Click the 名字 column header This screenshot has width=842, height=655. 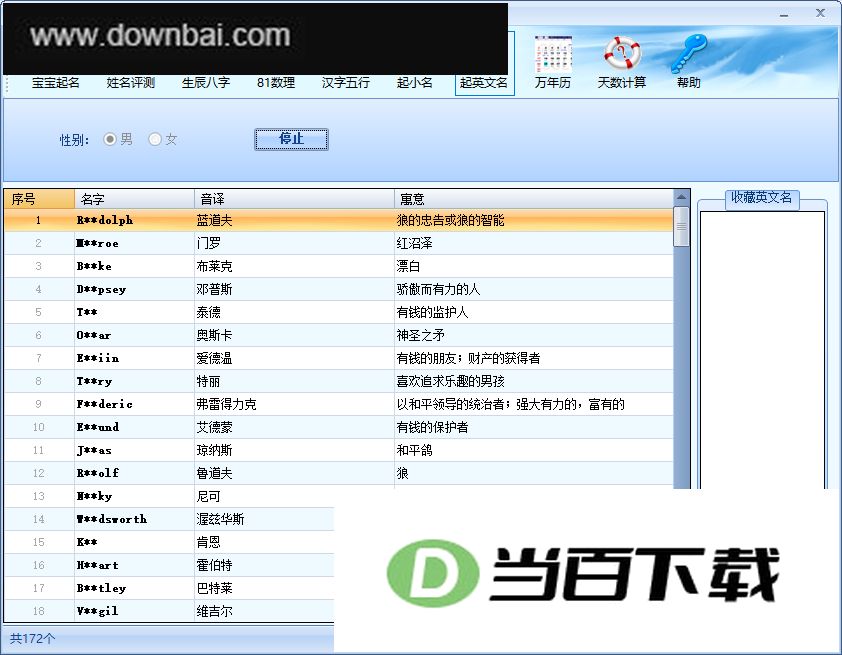click(x=134, y=199)
